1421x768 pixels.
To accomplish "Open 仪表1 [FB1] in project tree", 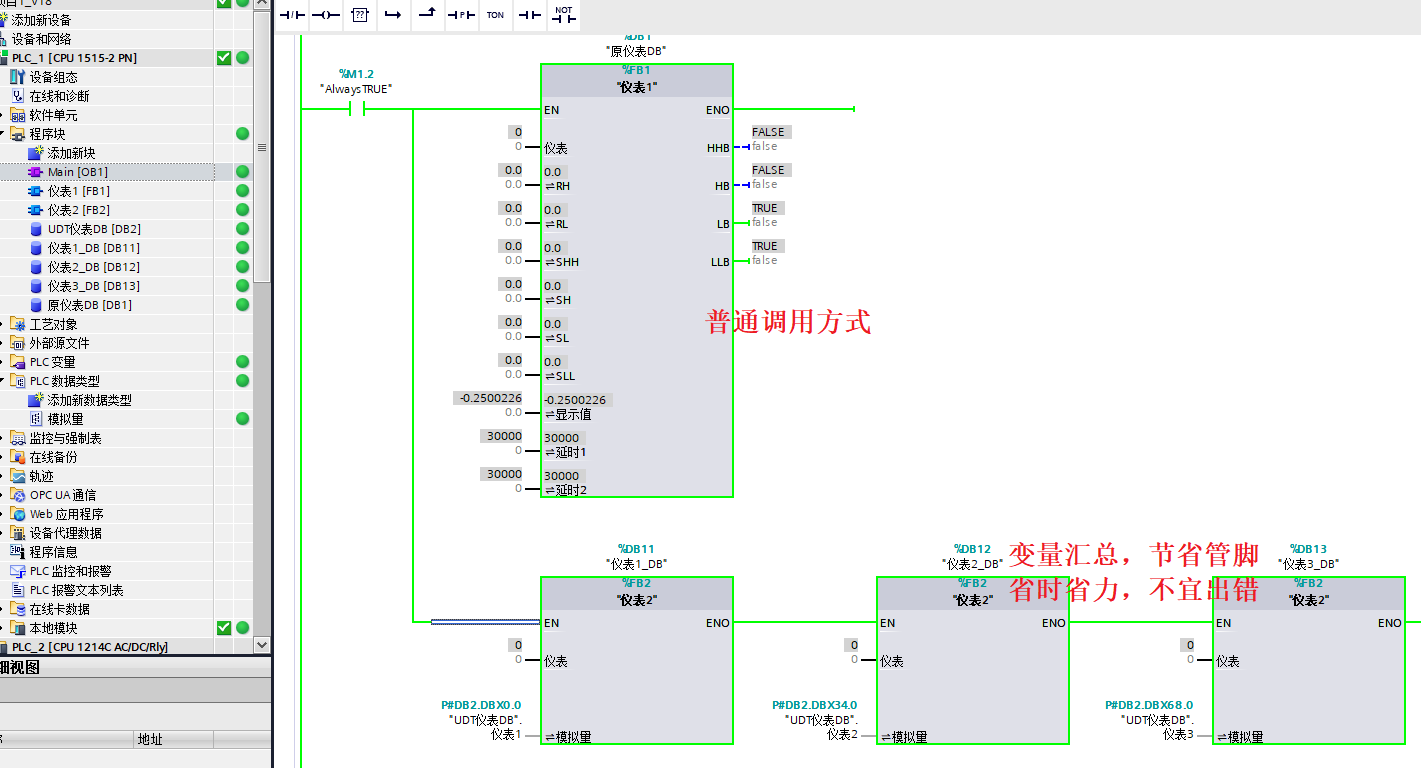I will click(x=78, y=191).
